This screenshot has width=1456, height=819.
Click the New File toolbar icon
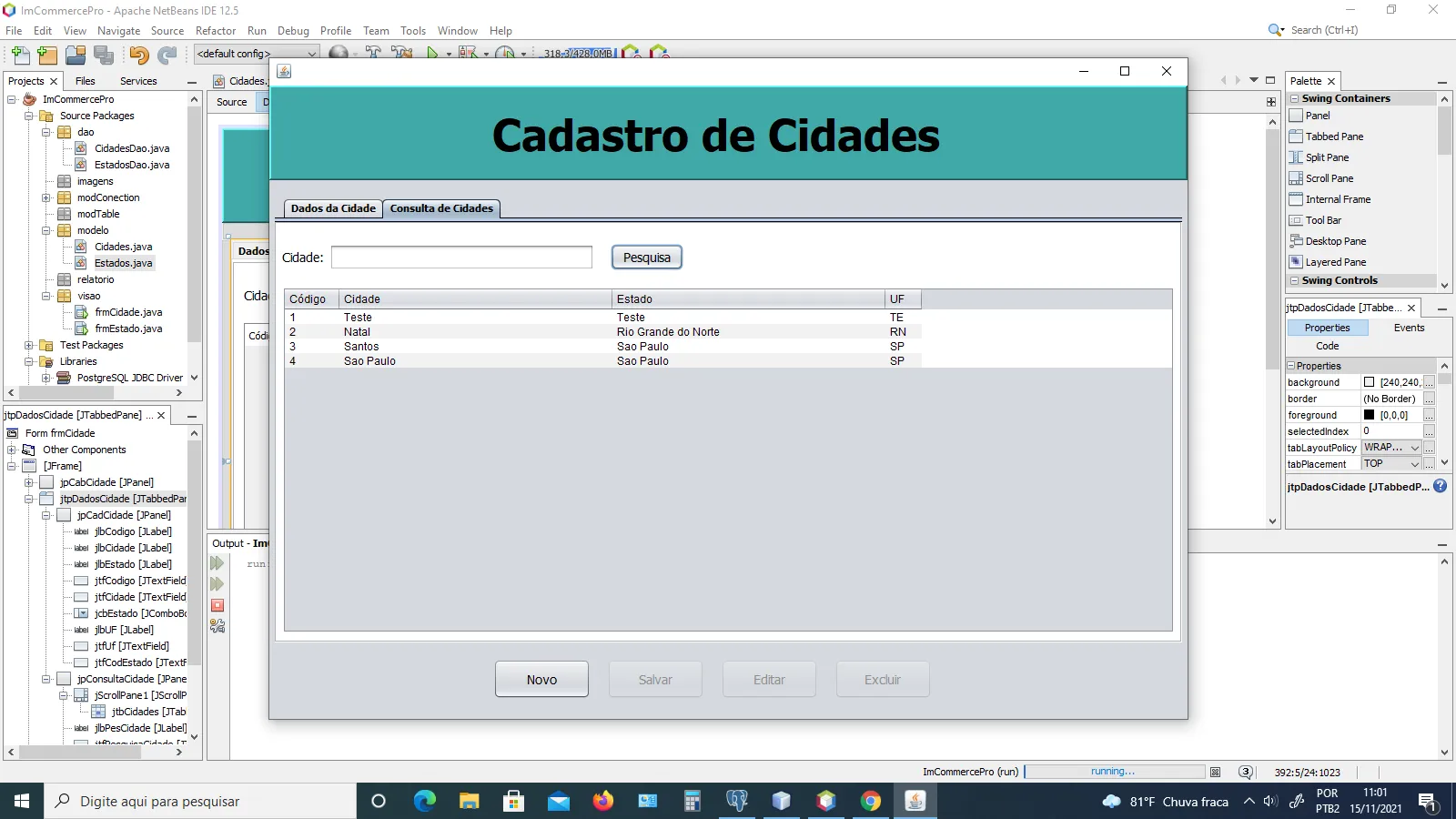pos(20,55)
